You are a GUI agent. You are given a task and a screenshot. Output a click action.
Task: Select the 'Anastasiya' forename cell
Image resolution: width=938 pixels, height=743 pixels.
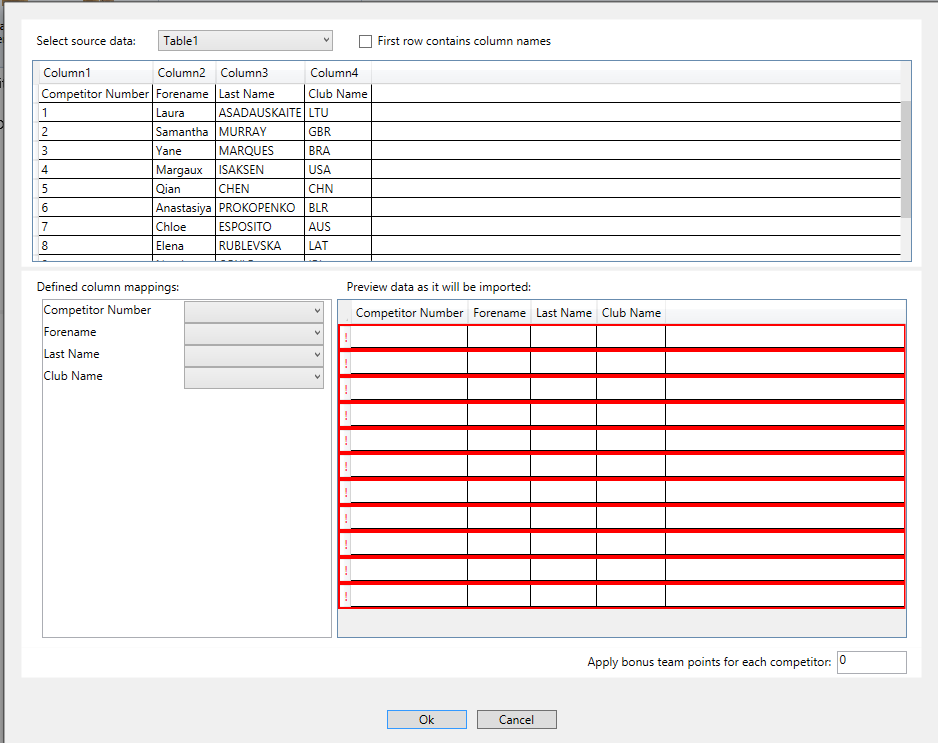pyautogui.click(x=184, y=208)
